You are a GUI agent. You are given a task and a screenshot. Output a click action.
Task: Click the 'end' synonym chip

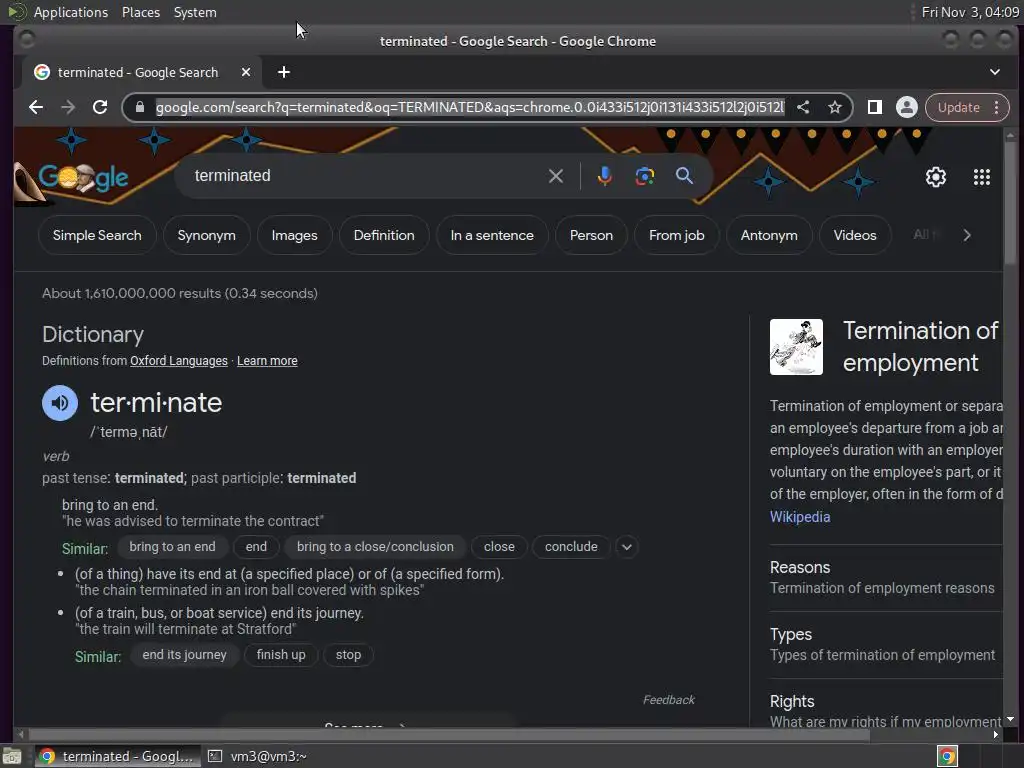256,547
